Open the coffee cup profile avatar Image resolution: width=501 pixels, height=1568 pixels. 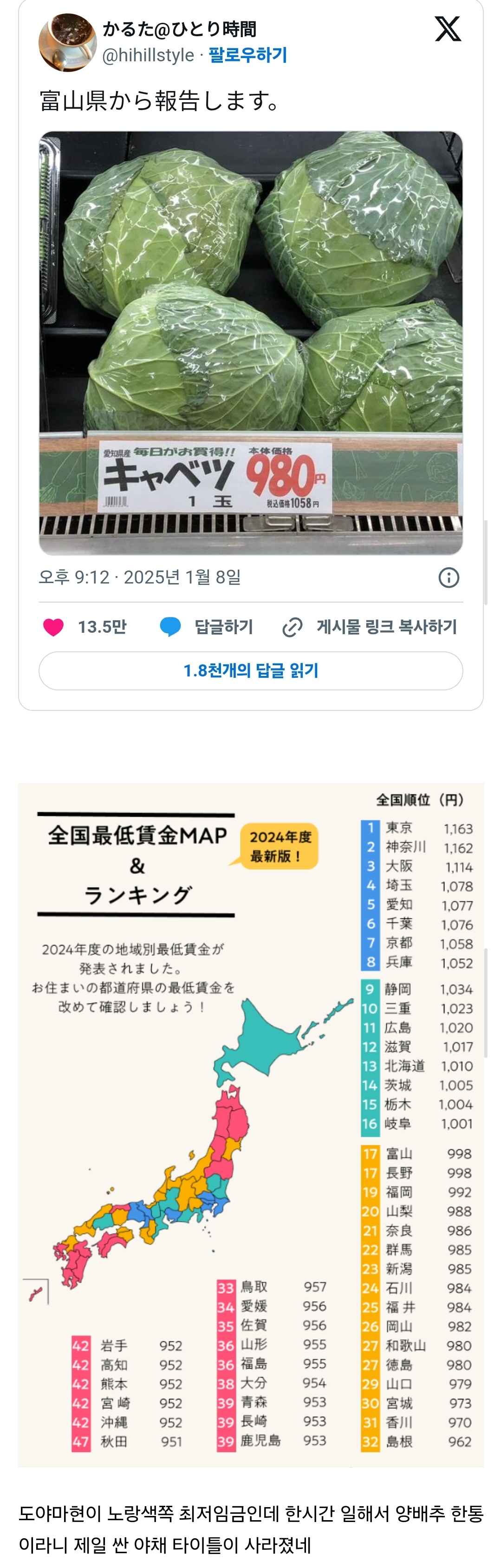click(67, 43)
